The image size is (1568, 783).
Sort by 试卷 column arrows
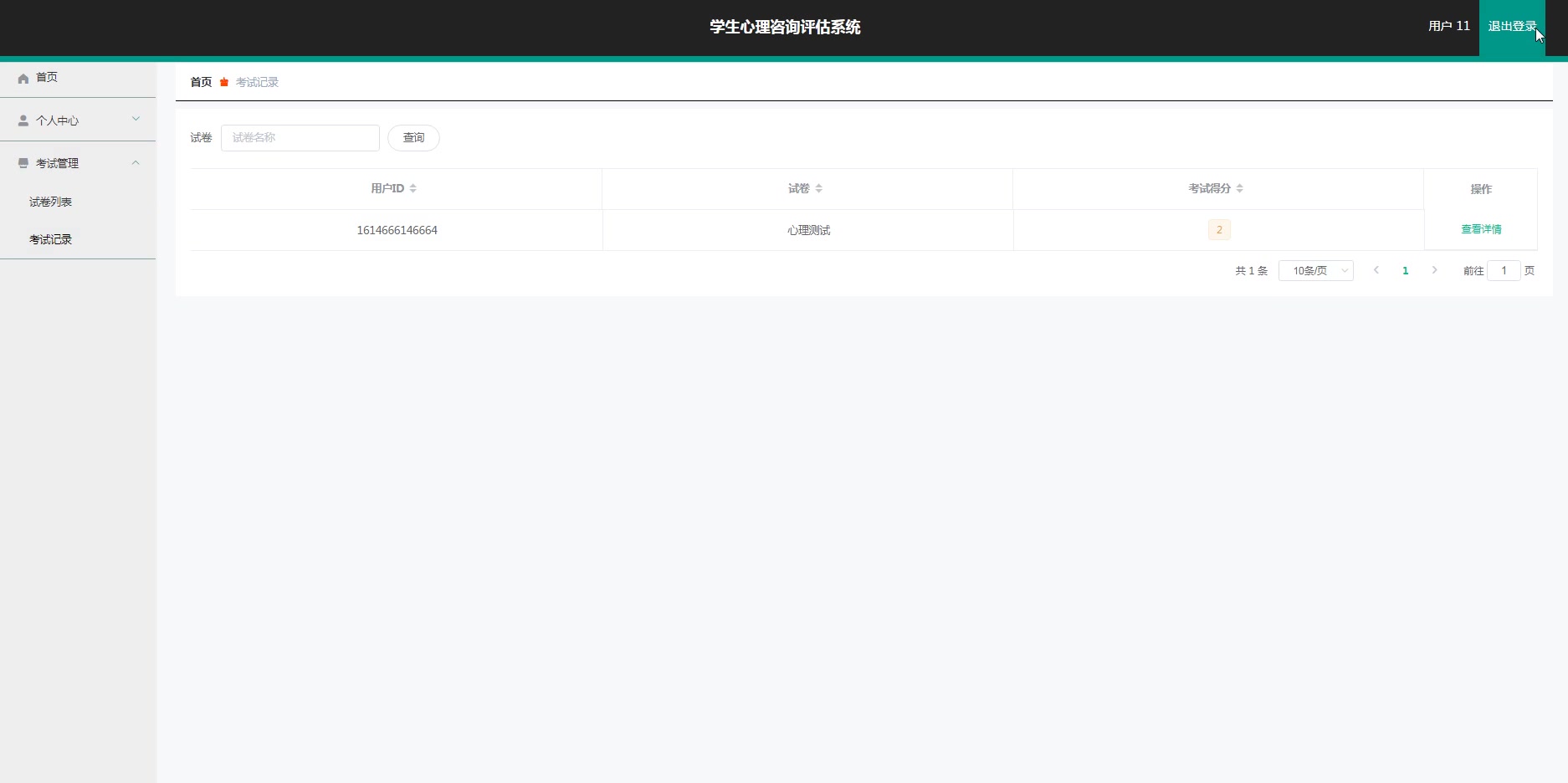[x=819, y=188]
